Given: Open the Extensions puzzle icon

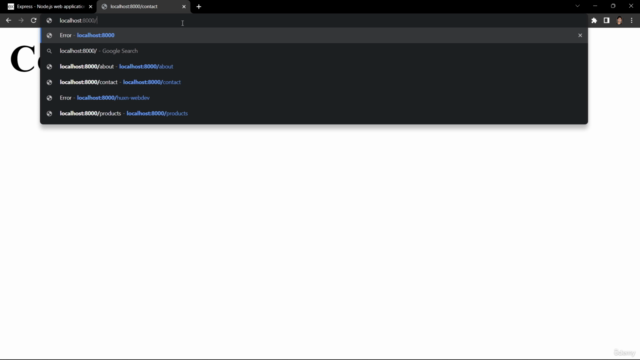Looking at the screenshot, I should pos(594,20).
